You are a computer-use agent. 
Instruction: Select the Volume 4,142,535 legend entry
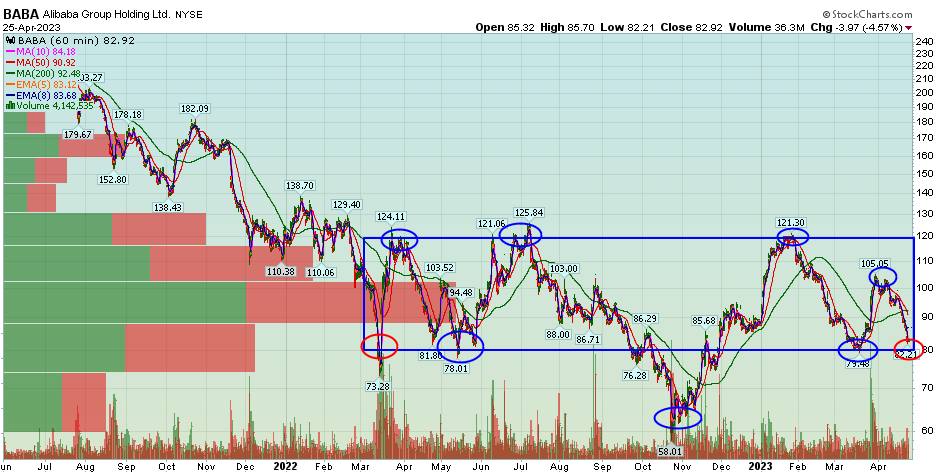49,105
